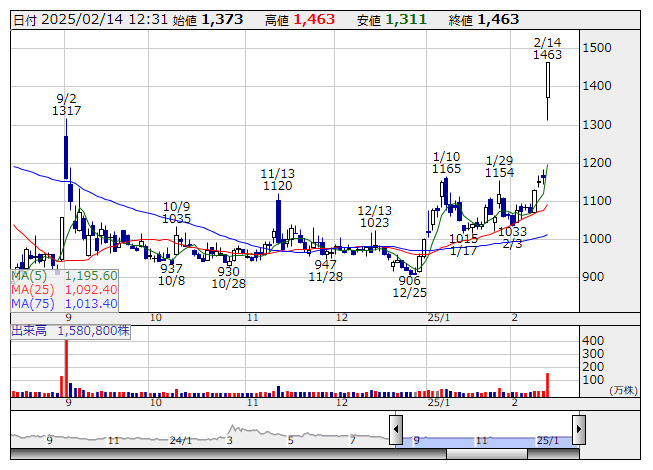Click the left range handle arrow
The width and height of the screenshot is (653, 470).
tap(395, 429)
